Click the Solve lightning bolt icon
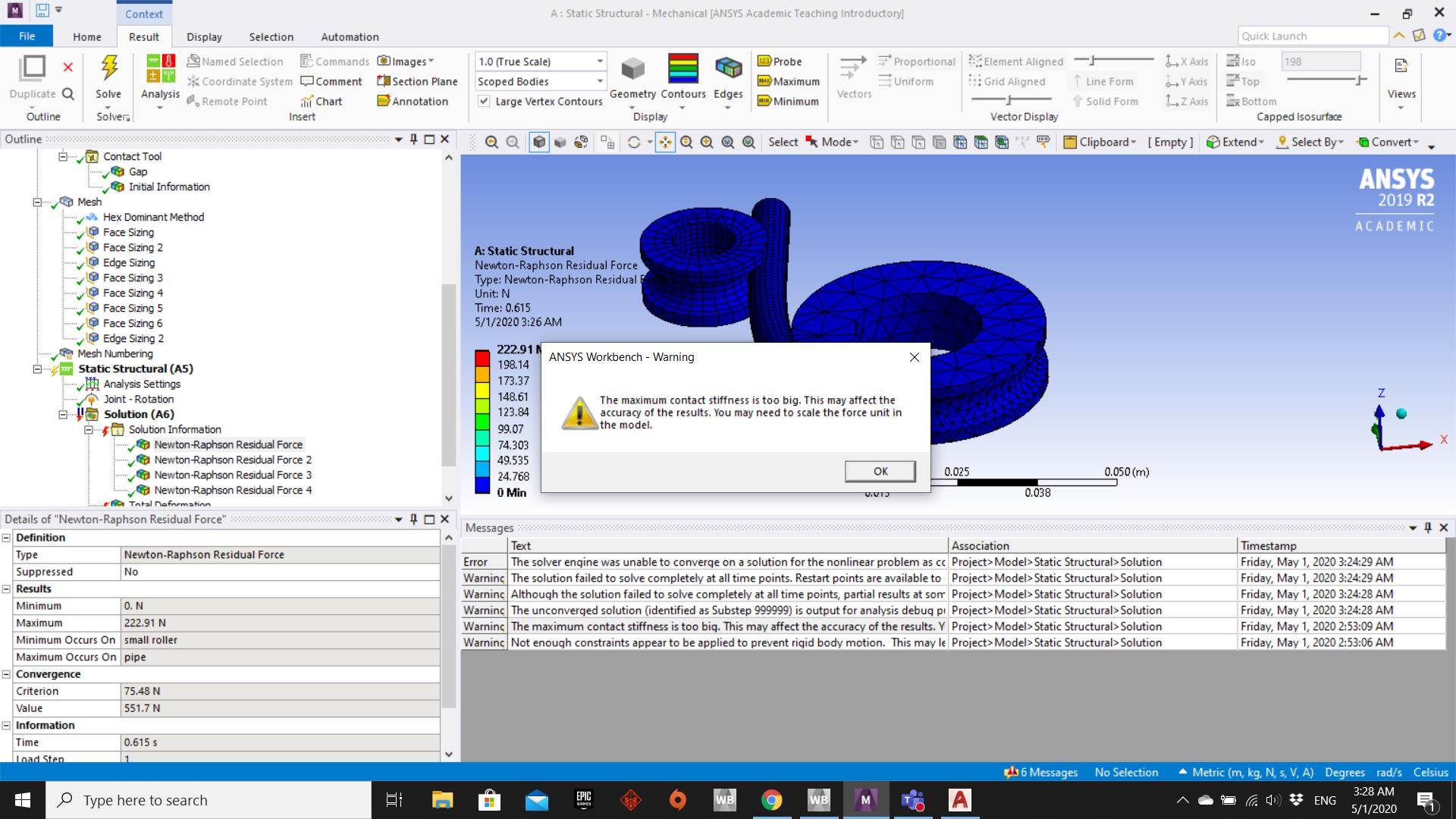Image resolution: width=1456 pixels, height=819 pixels. [109, 68]
